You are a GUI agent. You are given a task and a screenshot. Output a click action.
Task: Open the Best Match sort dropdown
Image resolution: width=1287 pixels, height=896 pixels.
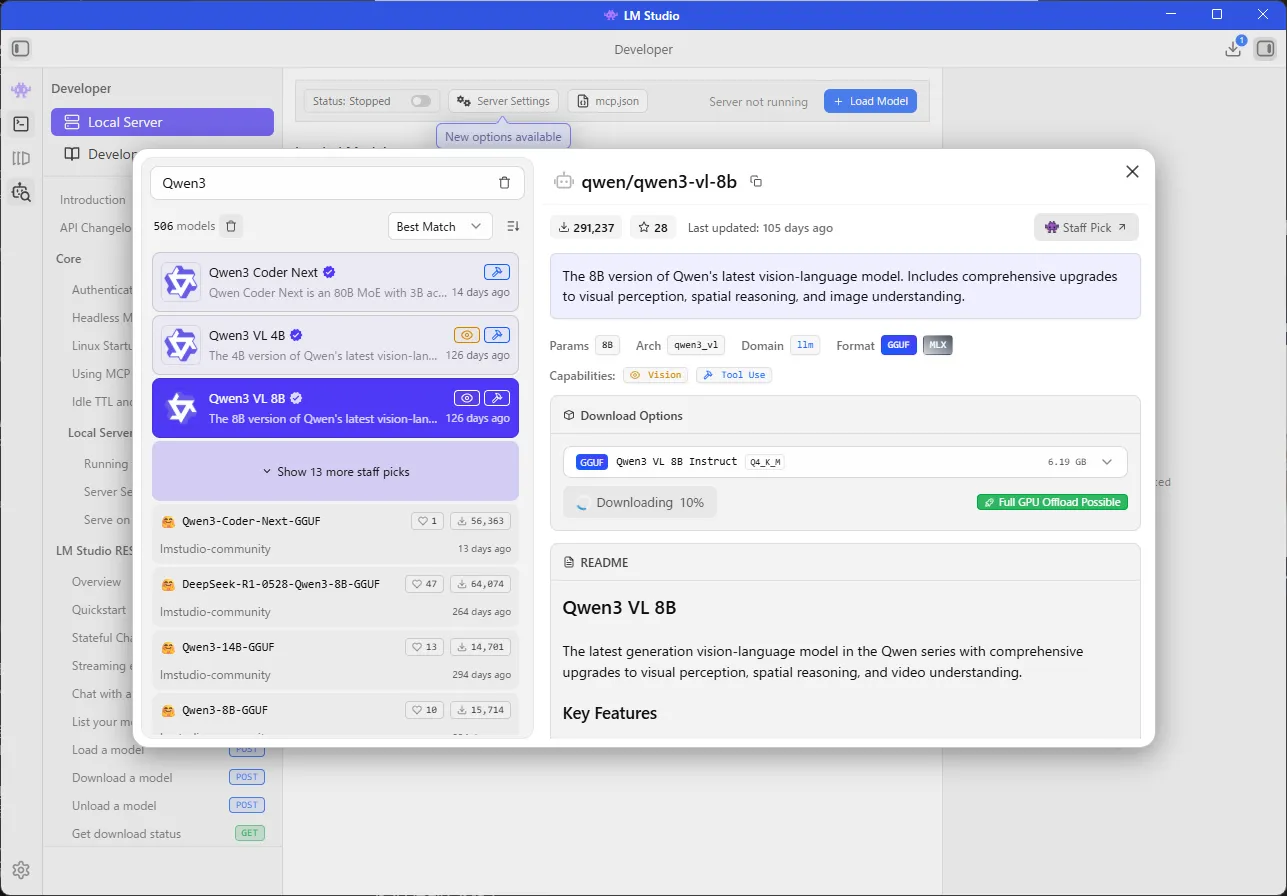point(439,227)
